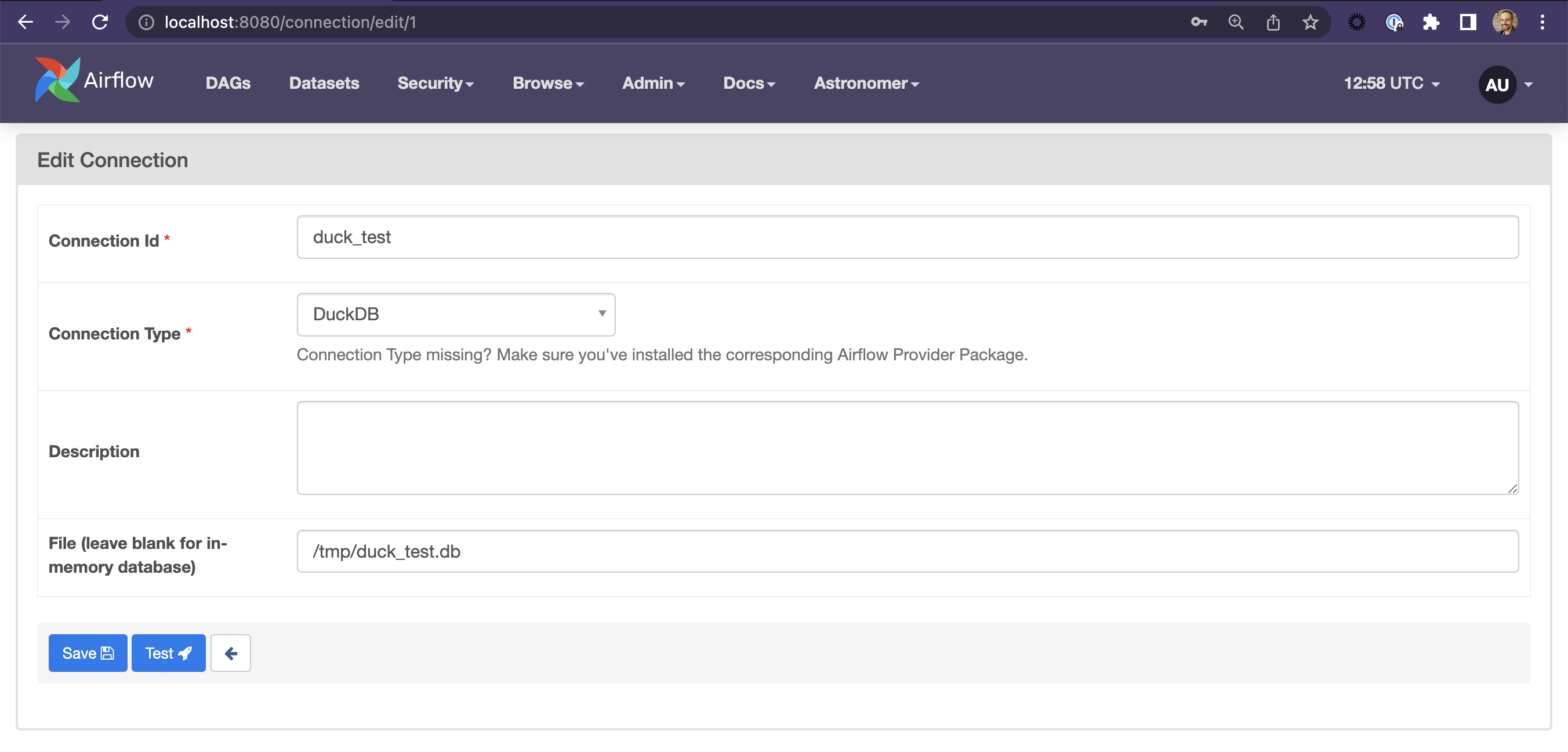Click the Datasets menu item
The height and width of the screenshot is (752, 1568).
click(323, 83)
